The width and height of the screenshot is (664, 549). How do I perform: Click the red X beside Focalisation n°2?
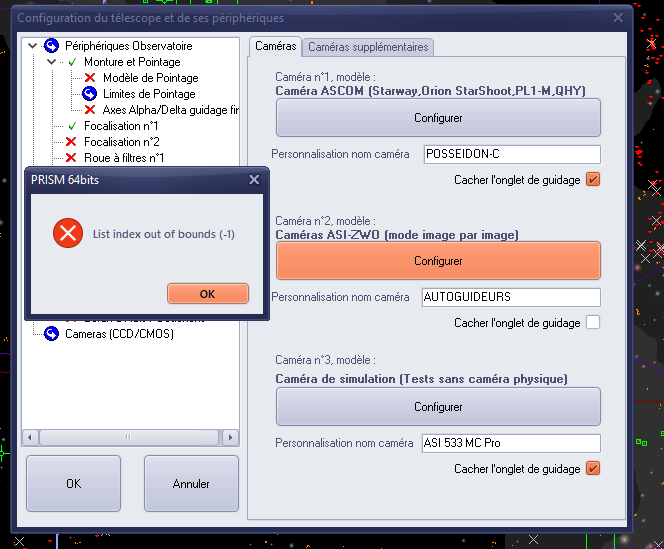[x=71, y=142]
